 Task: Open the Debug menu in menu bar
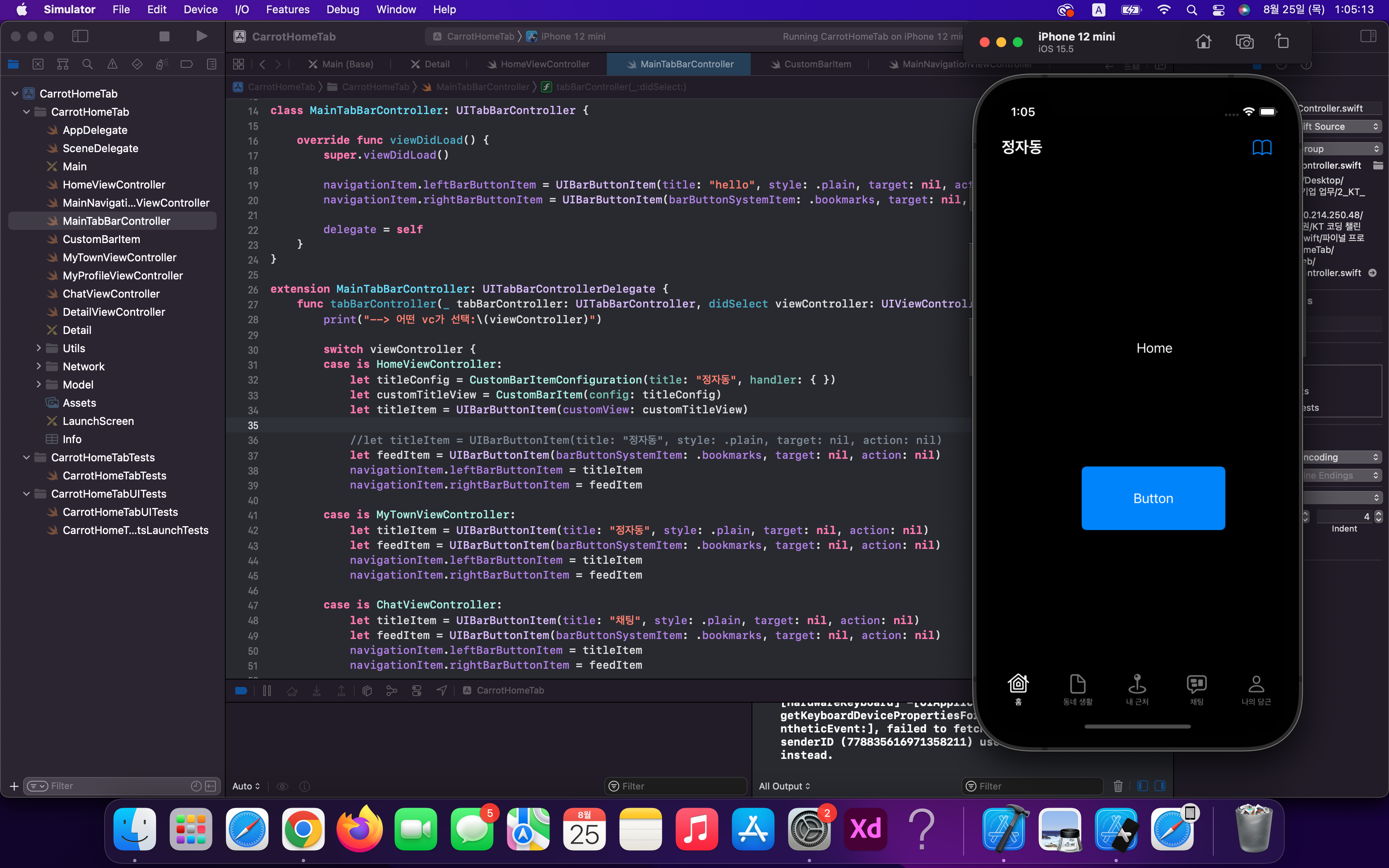(343, 10)
